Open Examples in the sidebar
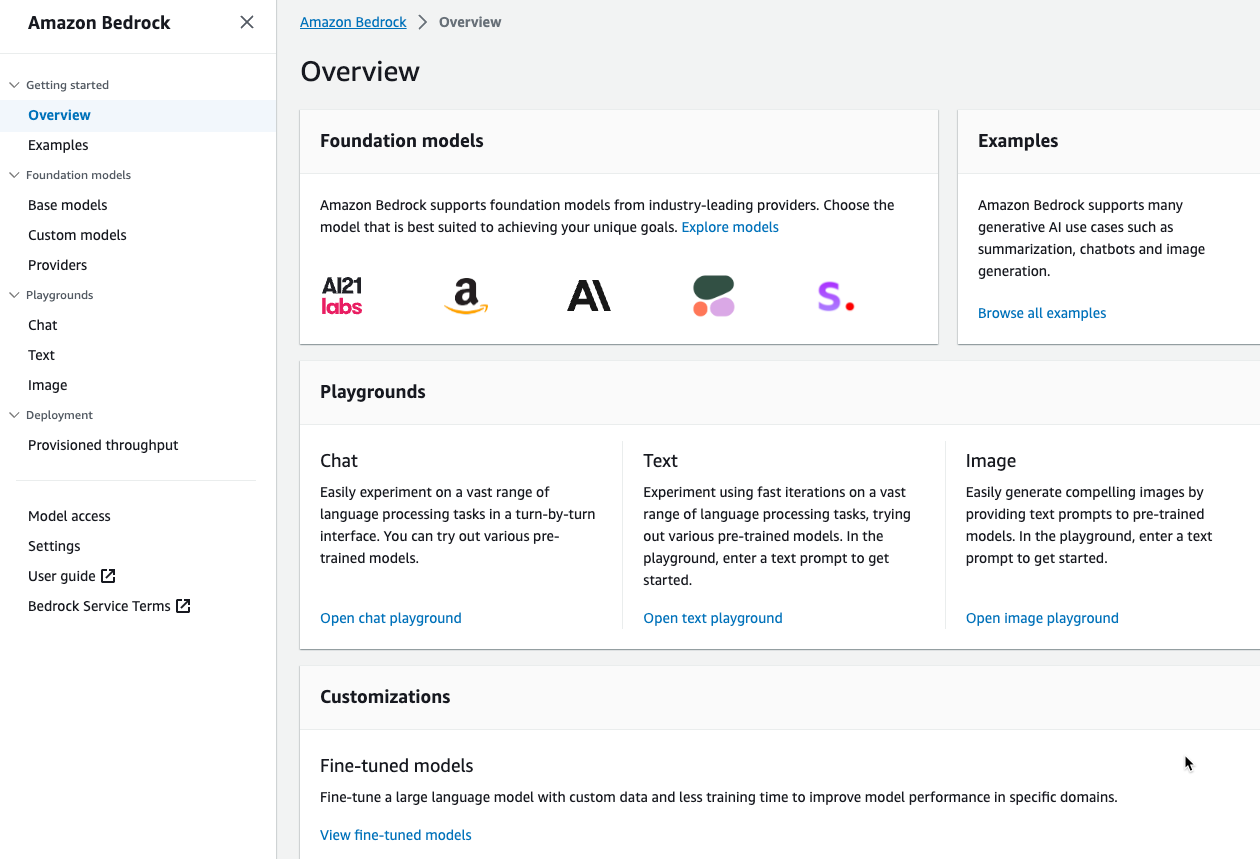The image size is (1260, 859). click(58, 145)
